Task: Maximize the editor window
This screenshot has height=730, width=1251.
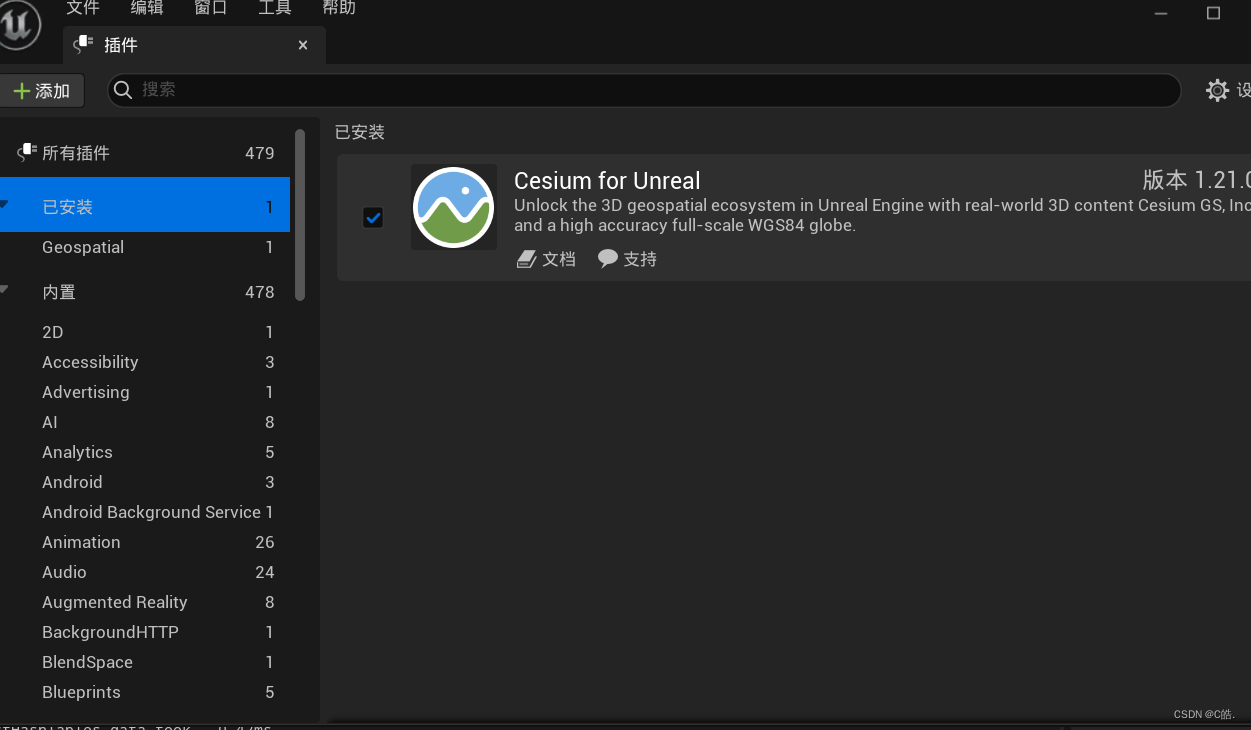Action: [1214, 13]
